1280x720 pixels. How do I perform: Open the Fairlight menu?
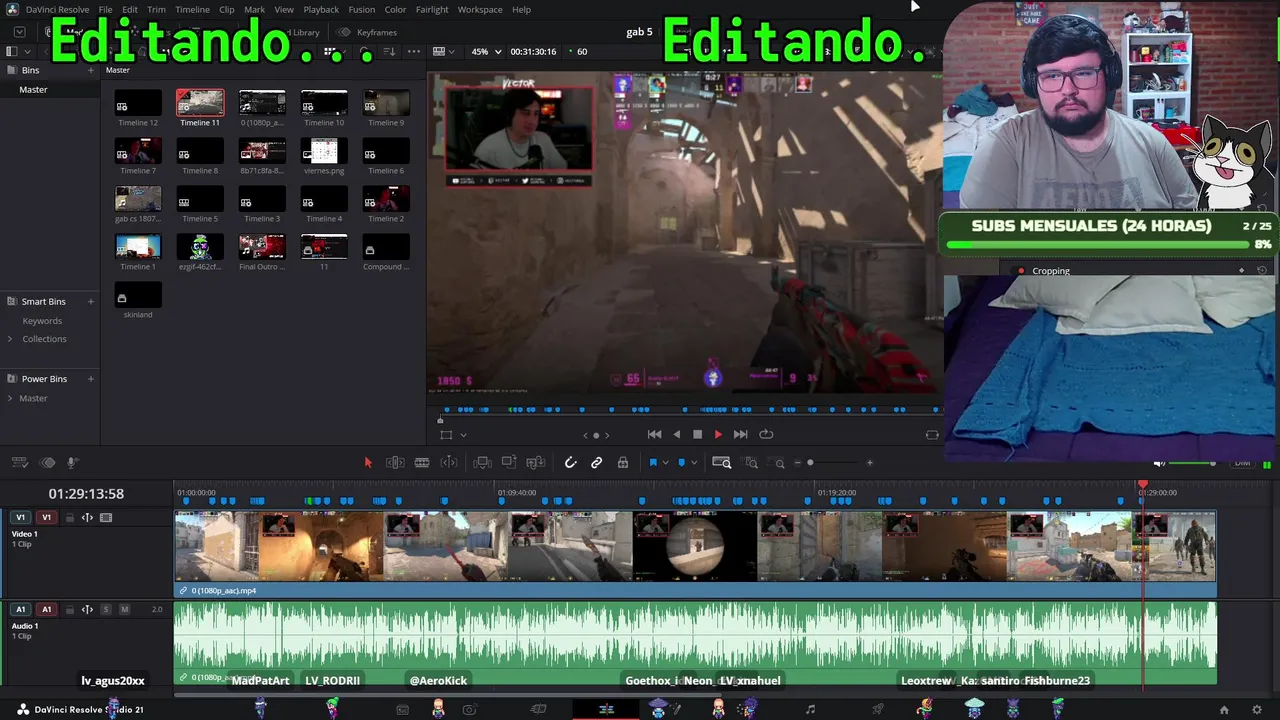click(x=432, y=10)
